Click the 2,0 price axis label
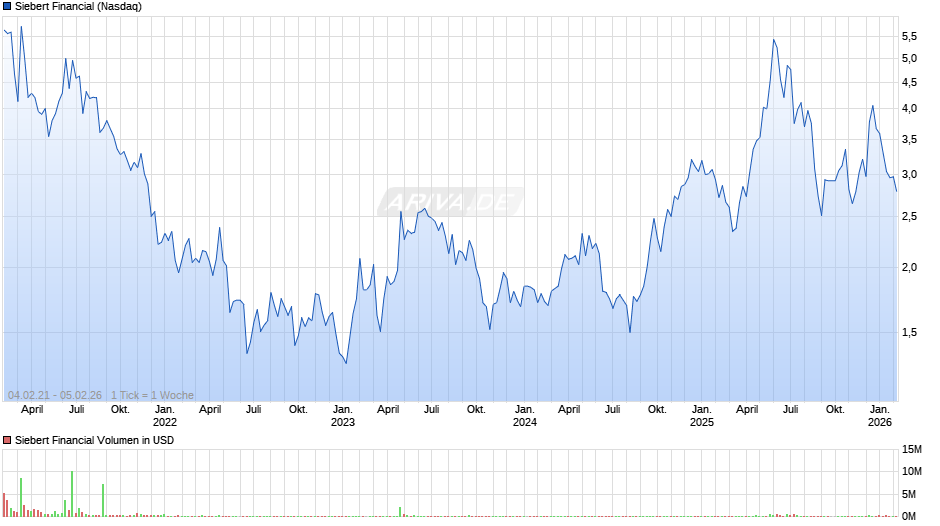This screenshot has width=940, height=526. [x=909, y=267]
